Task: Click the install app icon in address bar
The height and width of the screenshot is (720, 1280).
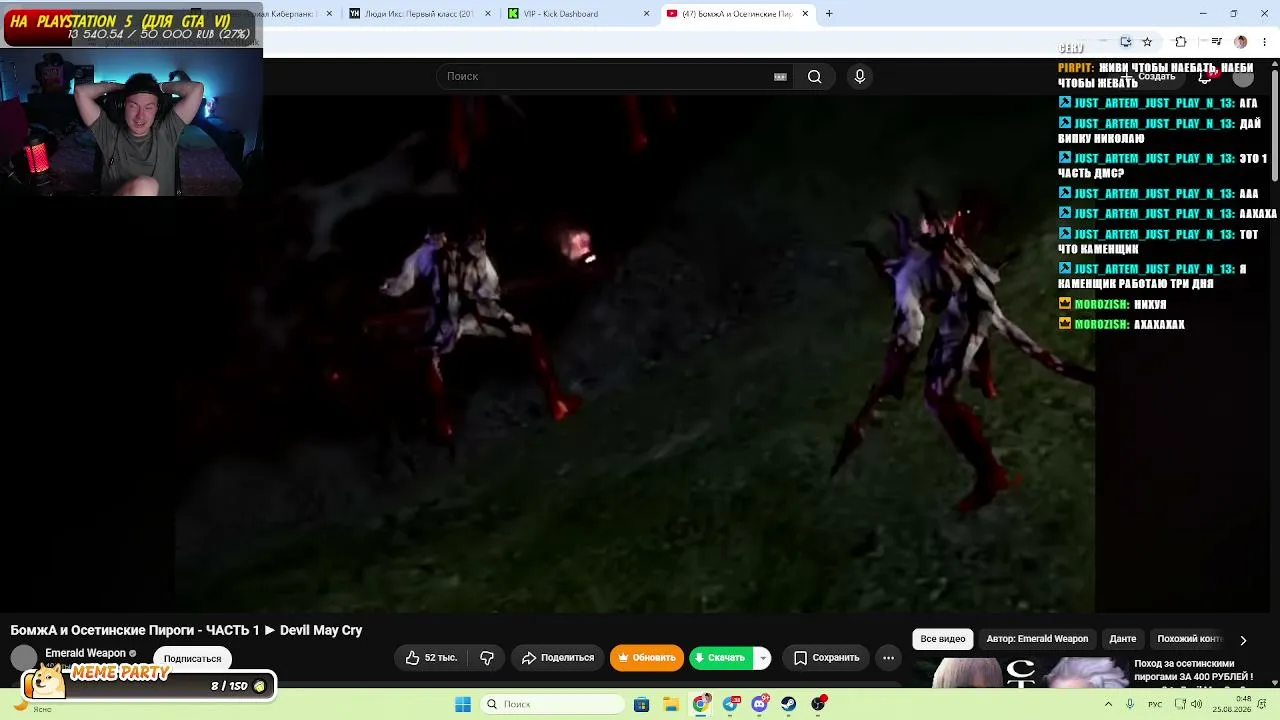Action: (1125, 42)
